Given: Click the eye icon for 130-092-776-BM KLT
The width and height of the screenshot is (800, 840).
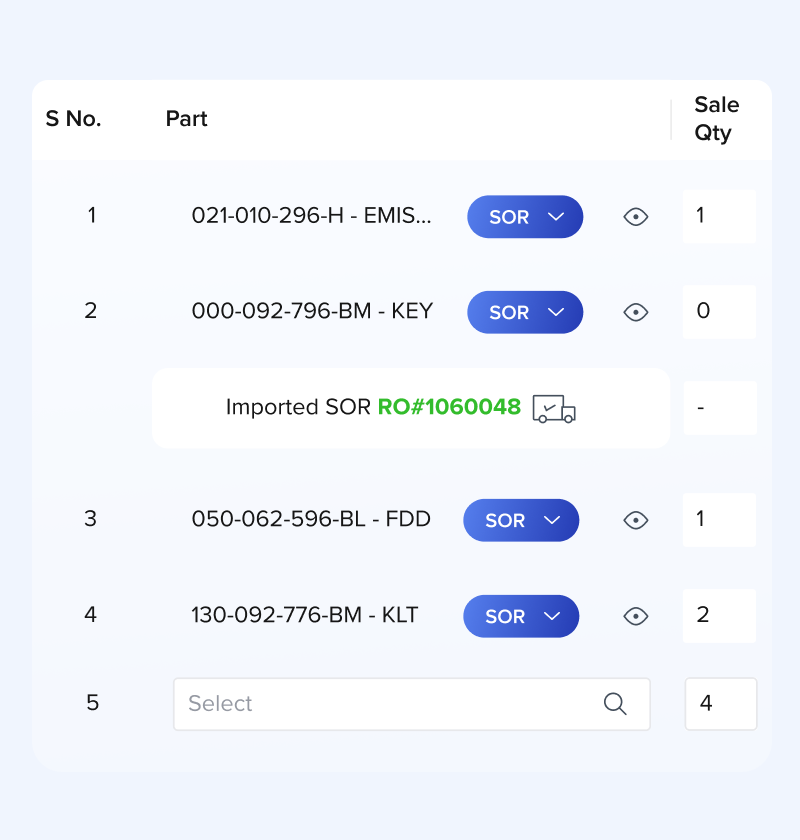Looking at the screenshot, I should coord(635,616).
